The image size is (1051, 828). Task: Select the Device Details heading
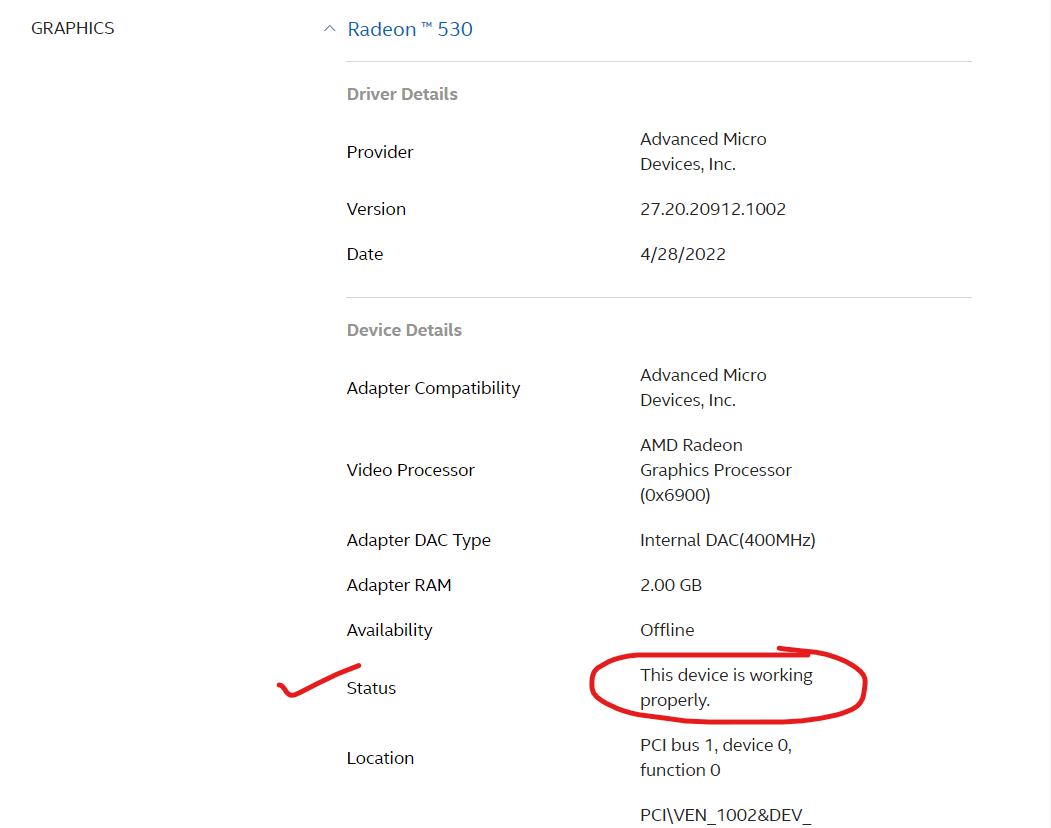click(404, 330)
